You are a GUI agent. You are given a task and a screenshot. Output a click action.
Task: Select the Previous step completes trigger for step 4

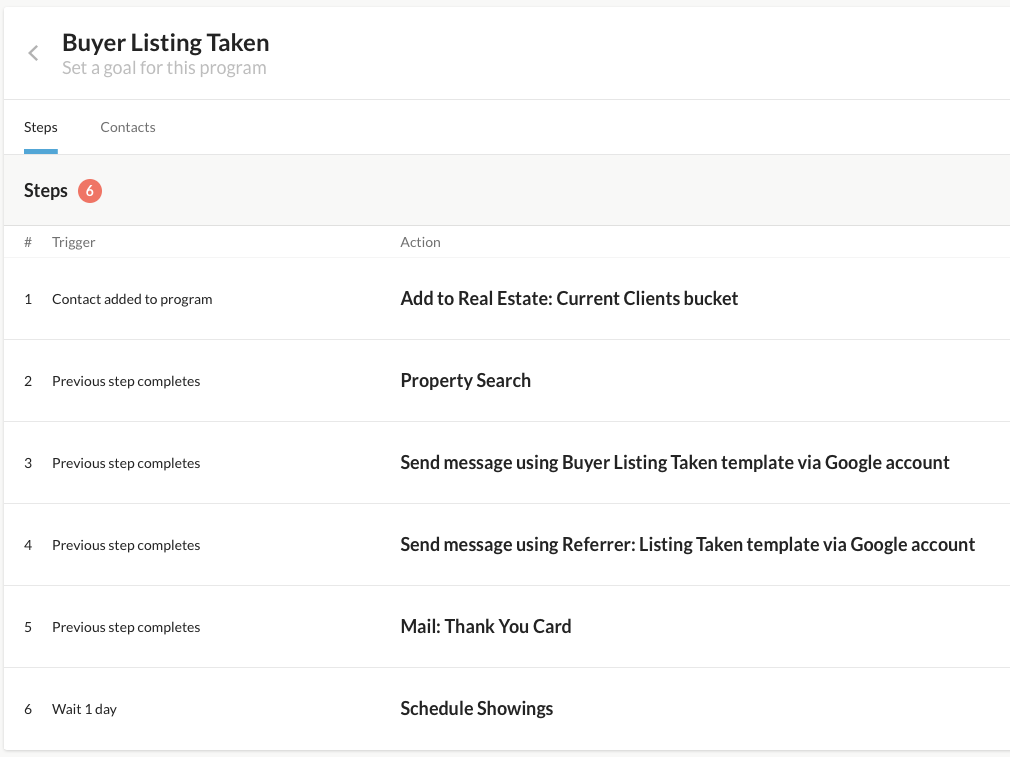[126, 545]
